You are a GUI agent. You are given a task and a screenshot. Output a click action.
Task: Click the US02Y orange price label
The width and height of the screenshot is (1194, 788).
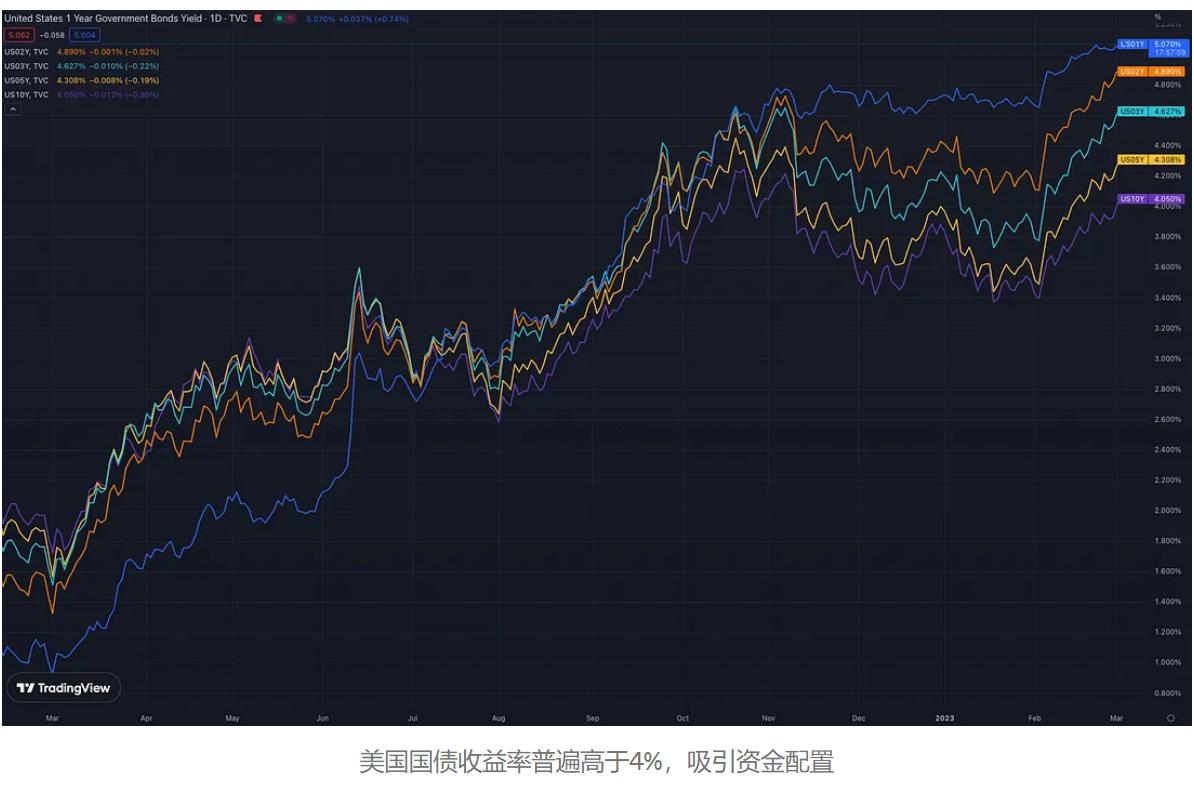1150,72
